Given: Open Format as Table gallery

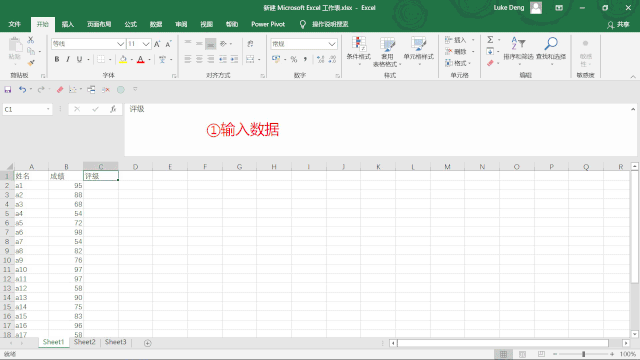Looking at the screenshot, I should pos(387,52).
